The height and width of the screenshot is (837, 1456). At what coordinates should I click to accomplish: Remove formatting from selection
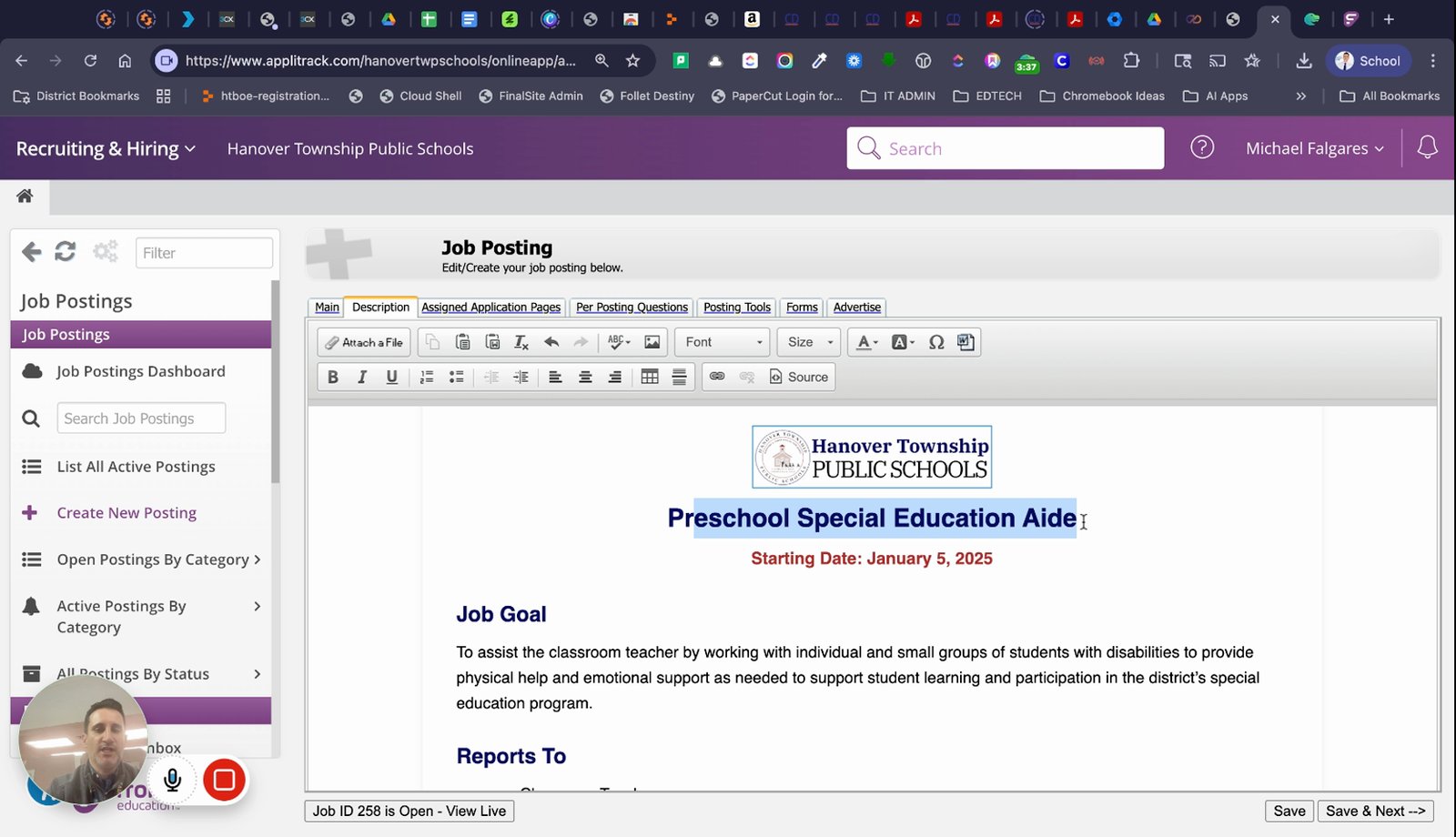(x=521, y=342)
